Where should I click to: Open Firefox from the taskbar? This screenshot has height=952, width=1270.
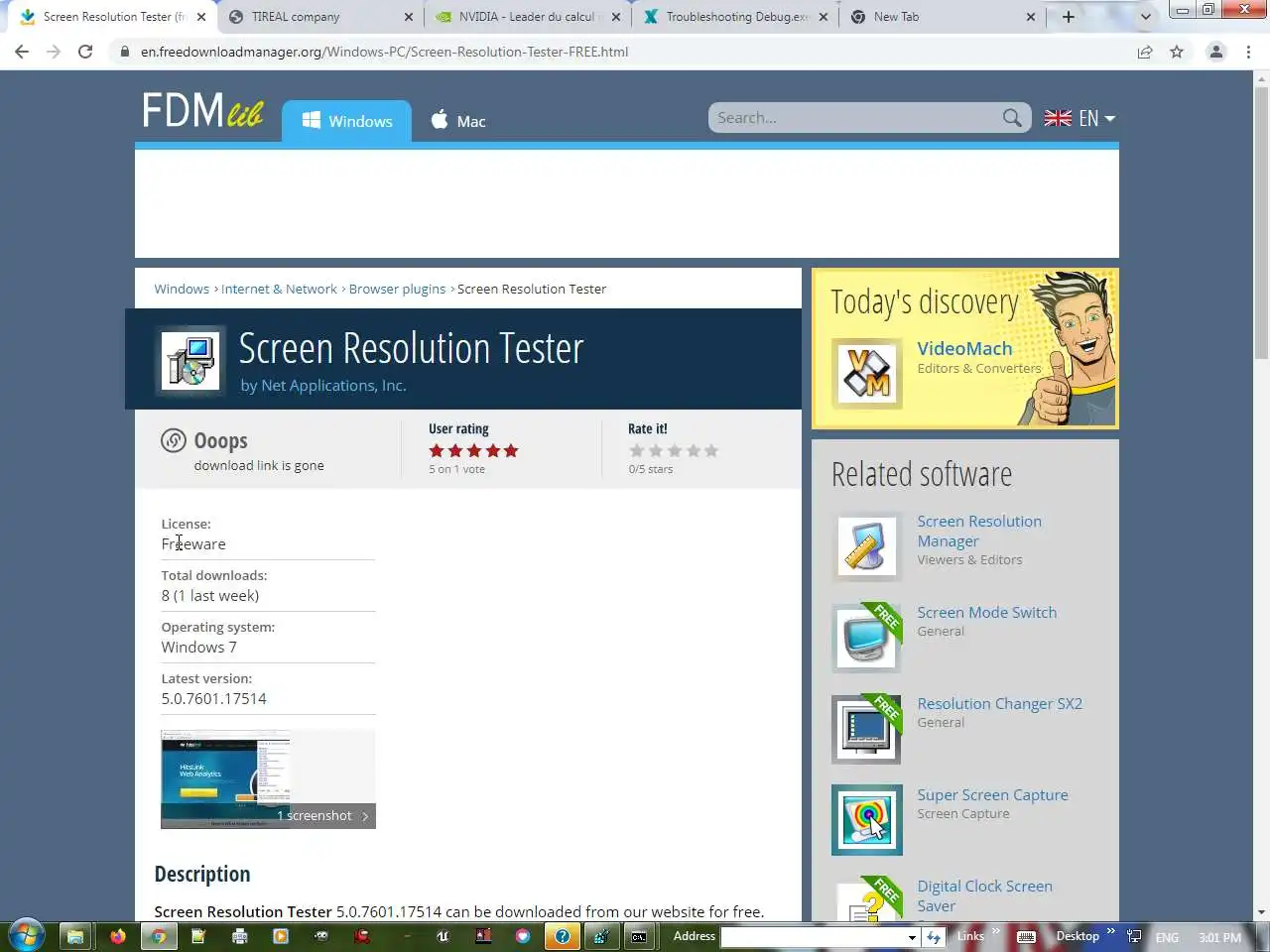pyautogui.click(x=117, y=935)
